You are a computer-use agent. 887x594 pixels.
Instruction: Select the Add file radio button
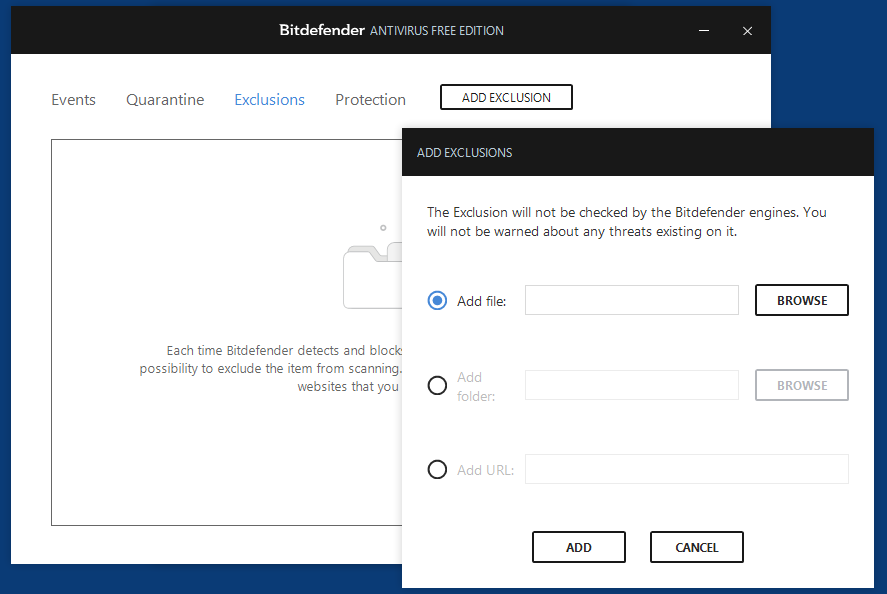(437, 300)
